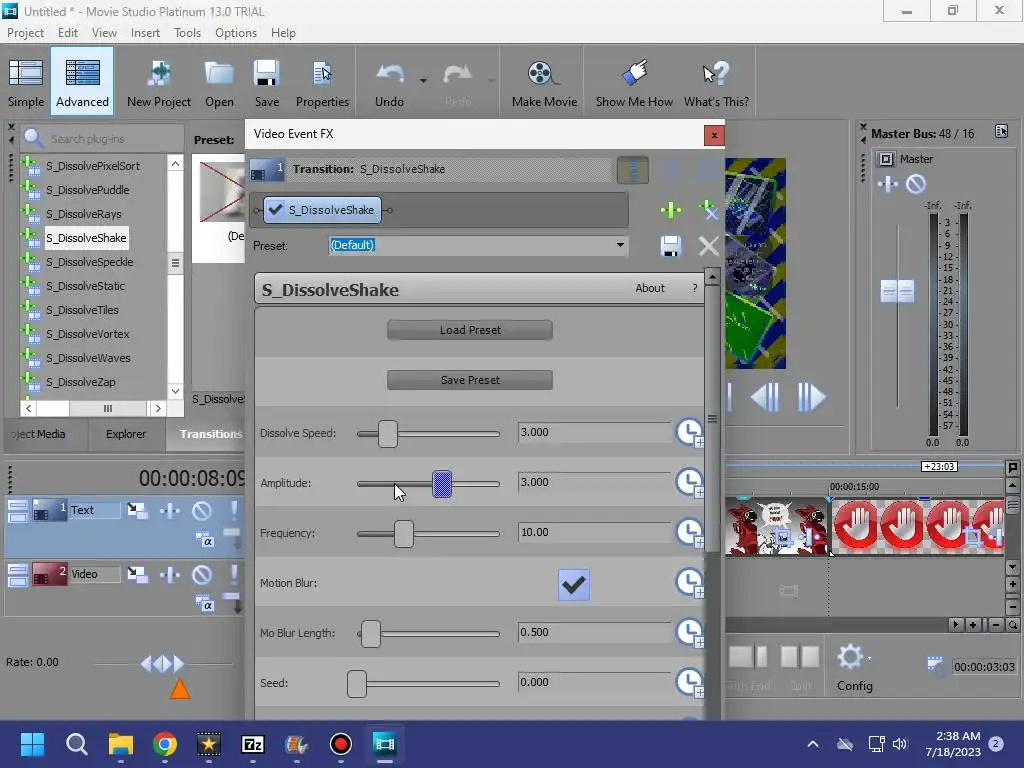Switch to Simple mode
Screen dimensions: 1024x768
pyautogui.click(x=26, y=82)
